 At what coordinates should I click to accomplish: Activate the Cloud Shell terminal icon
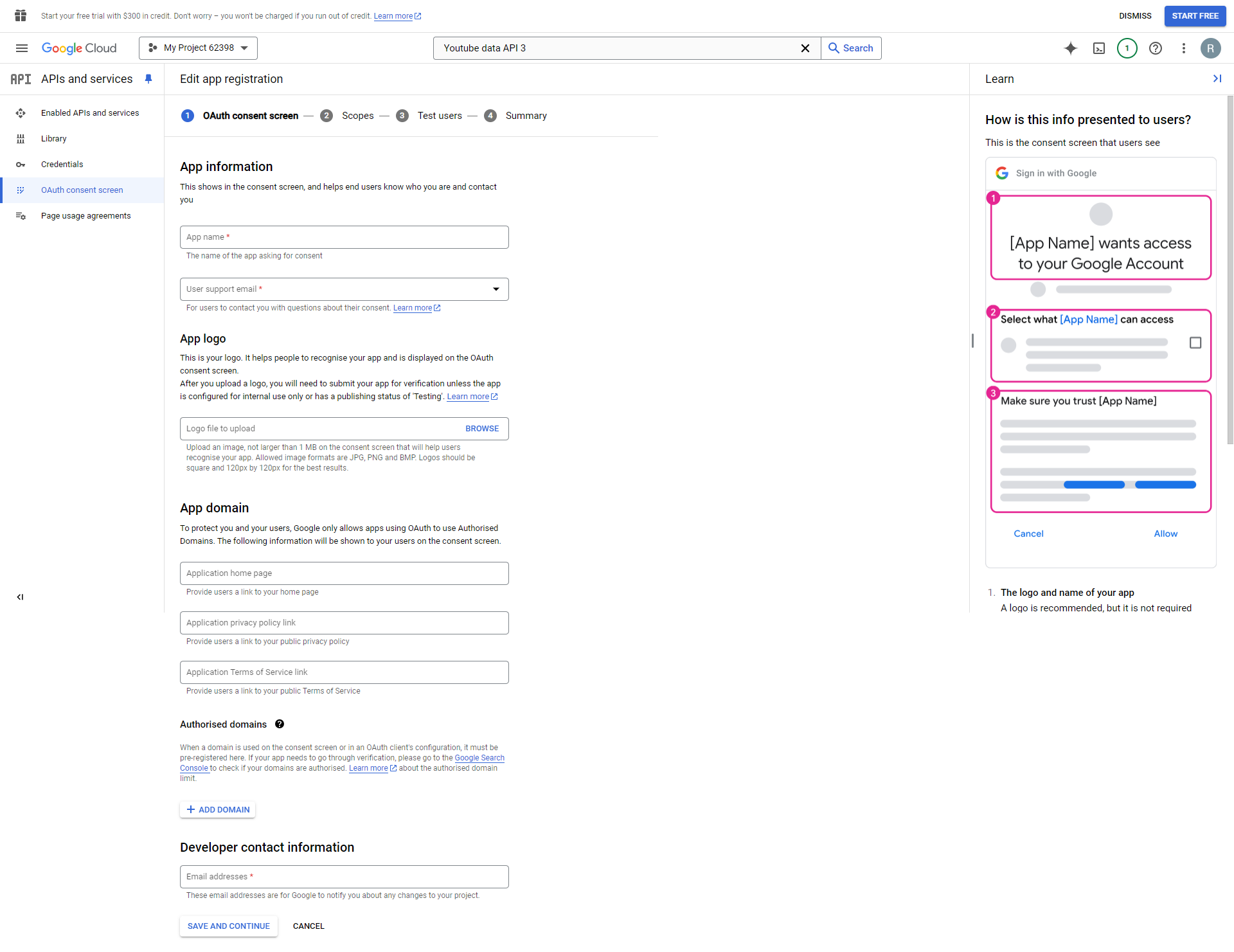(x=1099, y=48)
